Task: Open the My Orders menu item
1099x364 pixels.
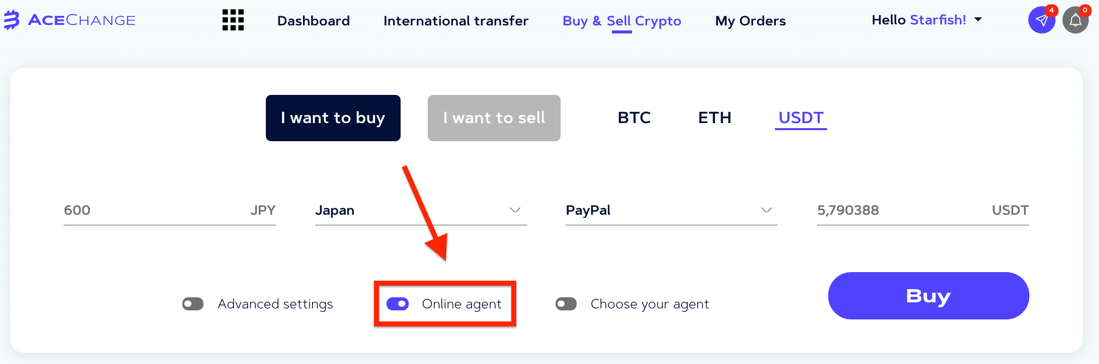Action: [750, 21]
